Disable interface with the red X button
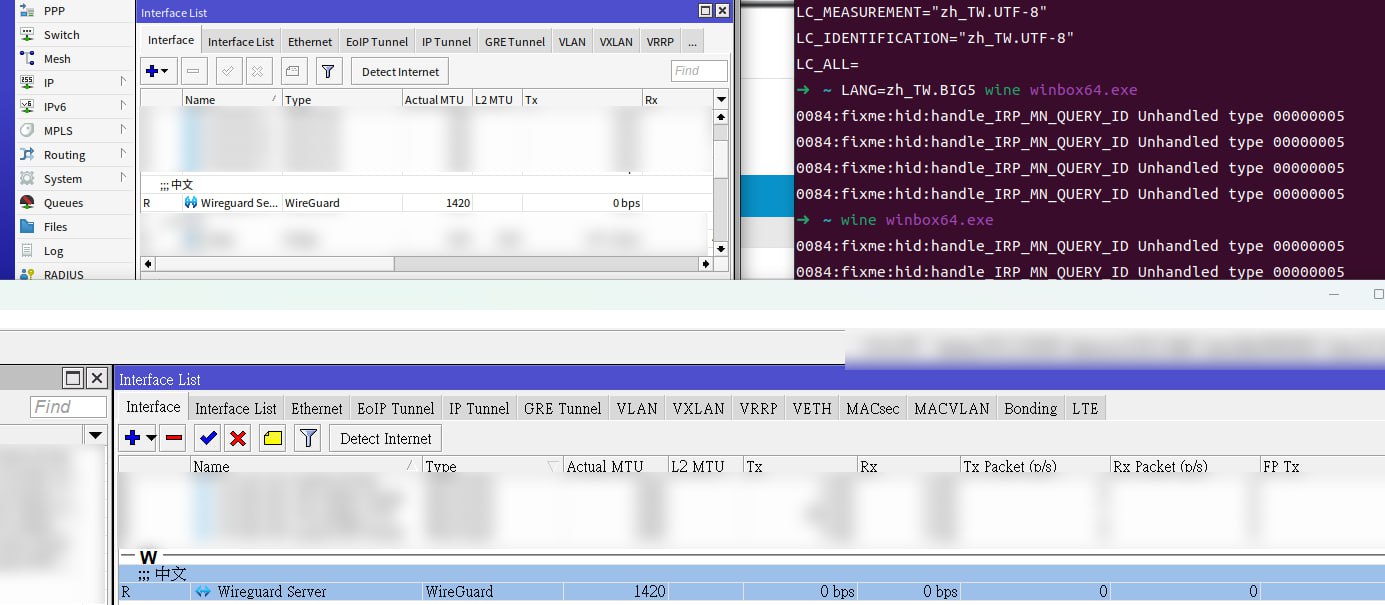Viewport: 1385px width, 605px height. [238, 438]
